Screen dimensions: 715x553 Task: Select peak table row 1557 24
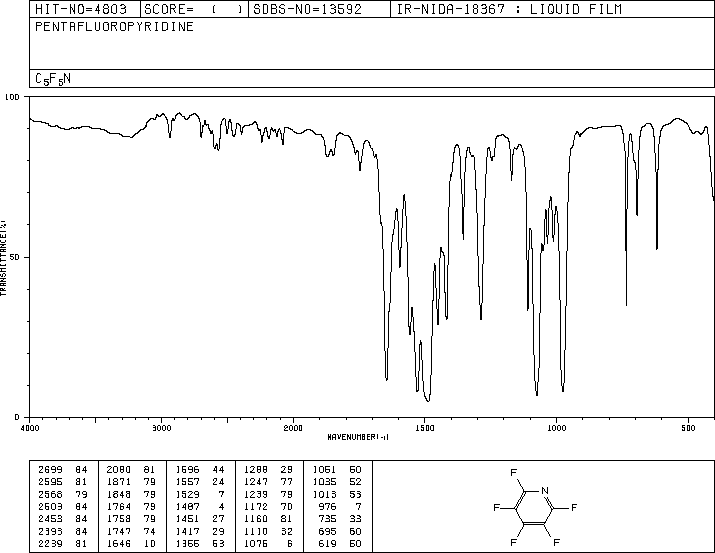pos(200,481)
